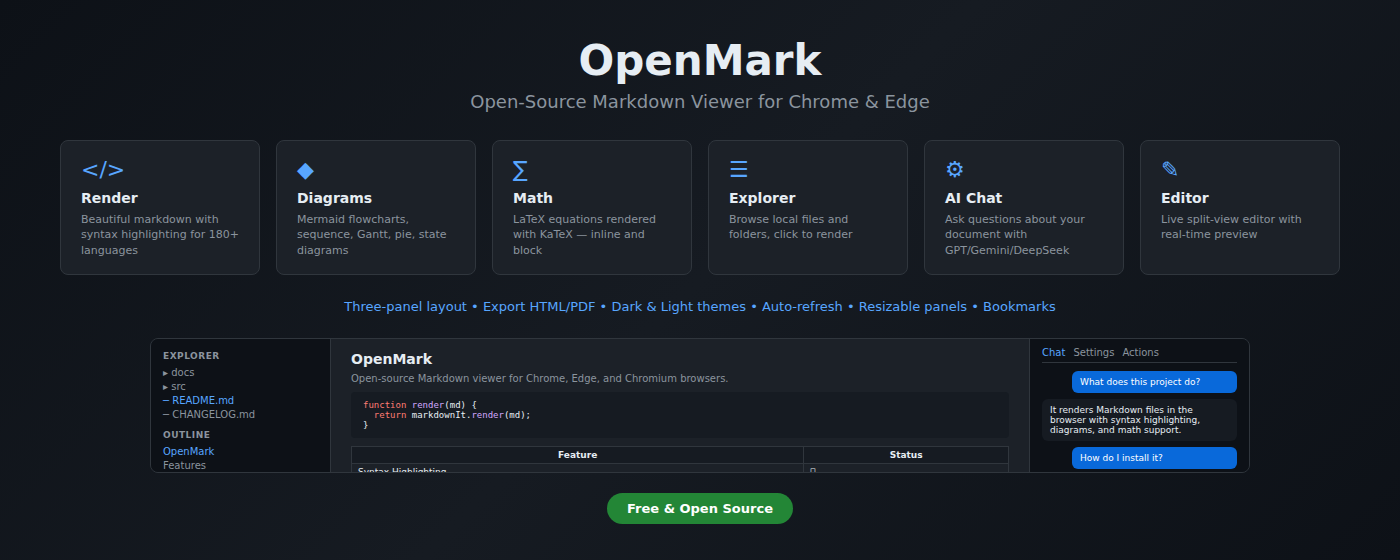Image resolution: width=1400 pixels, height=560 pixels.
Task: Select the Math feature card title
Action: pos(532,198)
